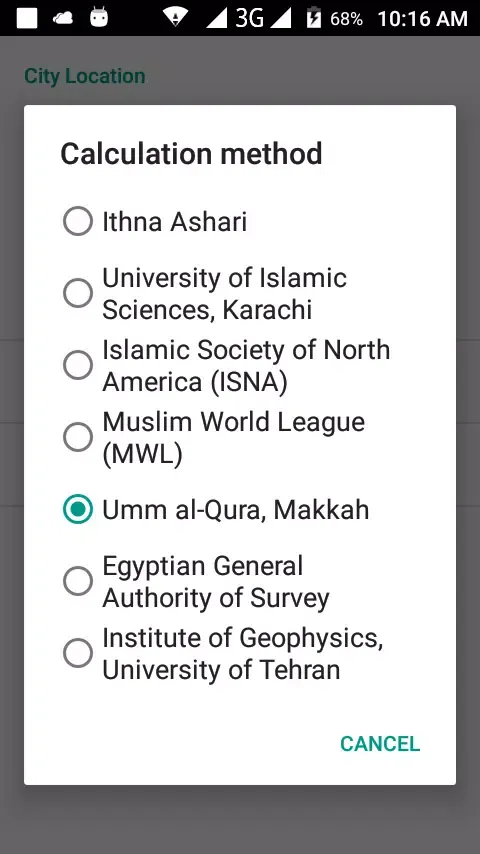
Task: Tap the Wi-Fi signal icon in status bar
Action: [175, 18]
